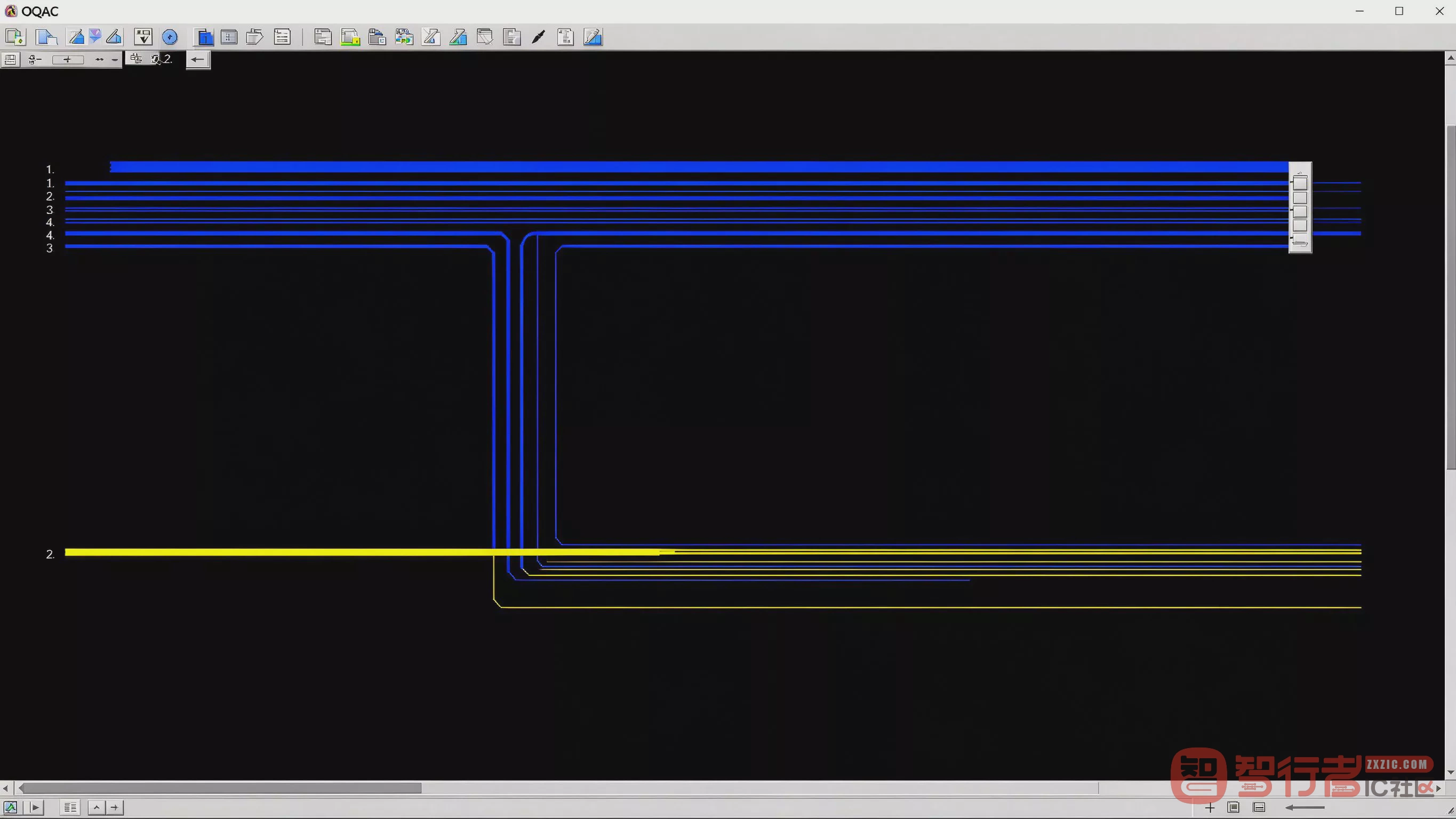Click the blue circular compass icon

tap(170, 37)
